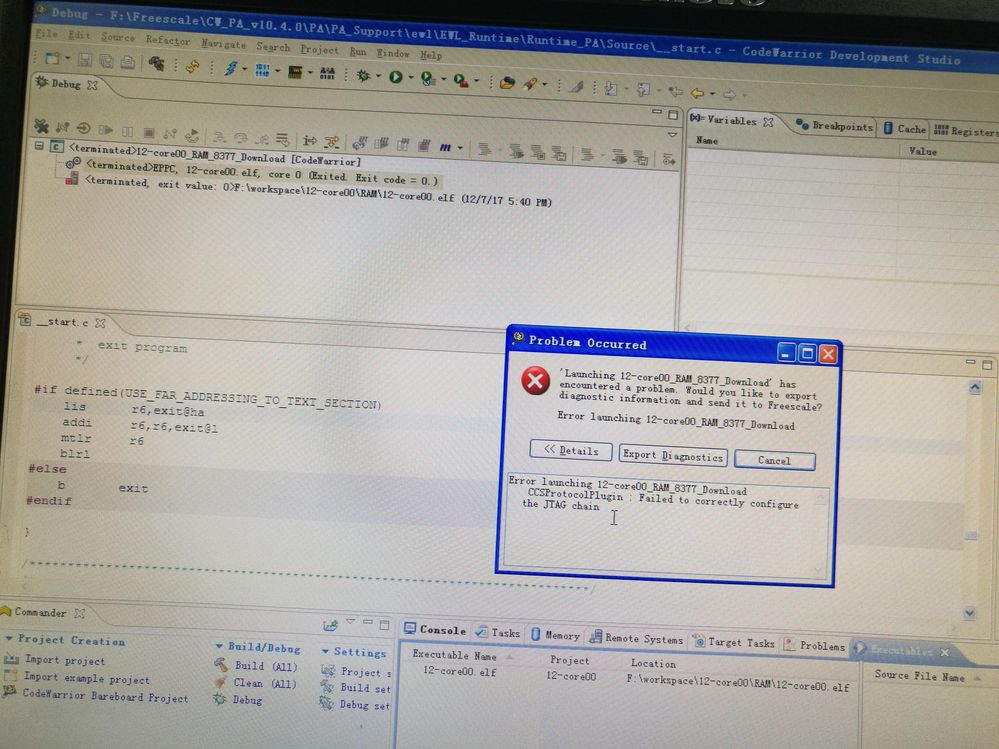Switch to the Cache tab
This screenshot has height=749, width=999.
tap(905, 129)
